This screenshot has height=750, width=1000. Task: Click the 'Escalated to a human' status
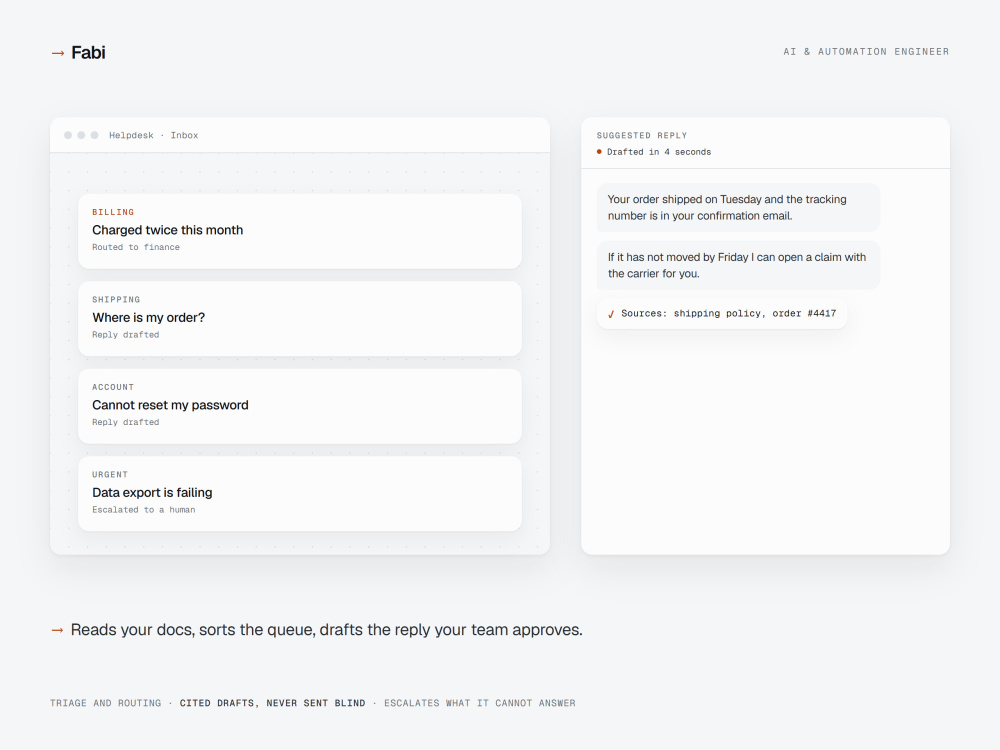click(x=143, y=510)
